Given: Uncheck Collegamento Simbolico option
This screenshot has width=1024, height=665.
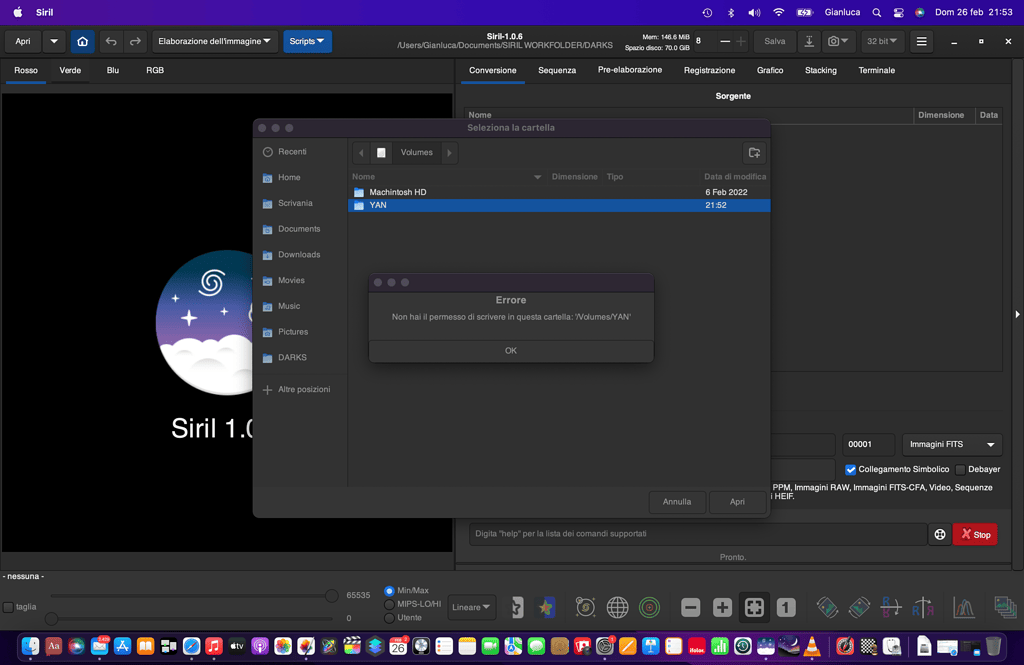Looking at the screenshot, I should (851, 469).
